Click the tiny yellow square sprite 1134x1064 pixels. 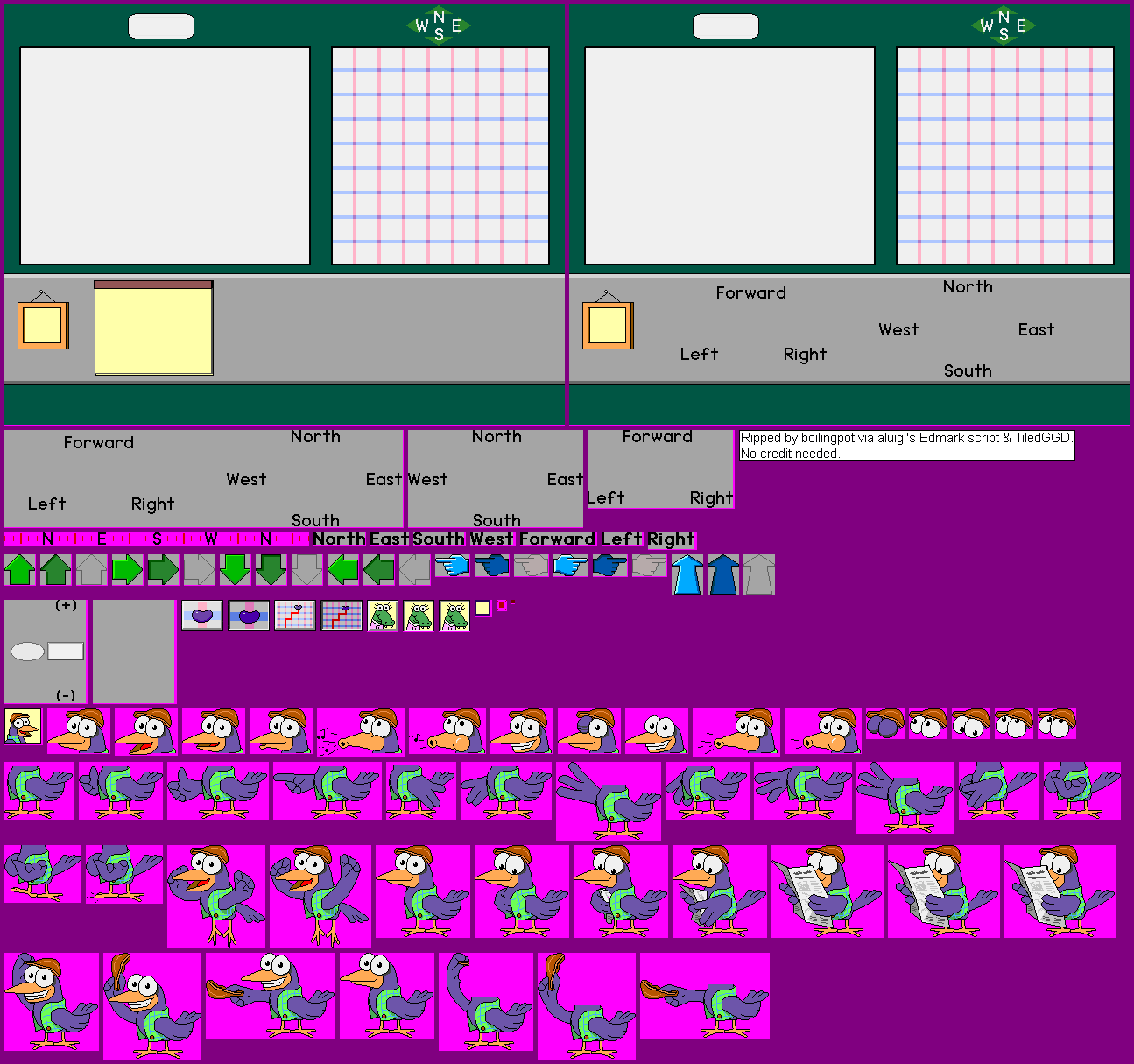(x=482, y=608)
